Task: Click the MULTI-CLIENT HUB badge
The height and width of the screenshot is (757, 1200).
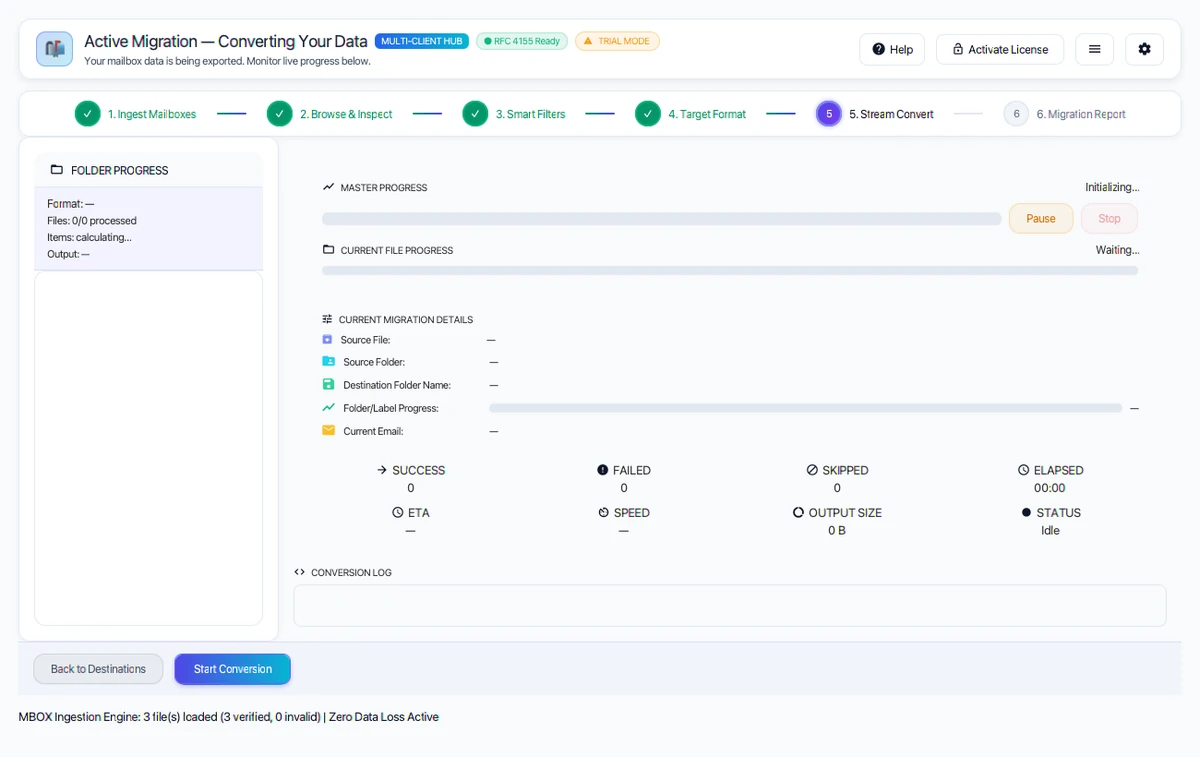Action: coord(421,41)
